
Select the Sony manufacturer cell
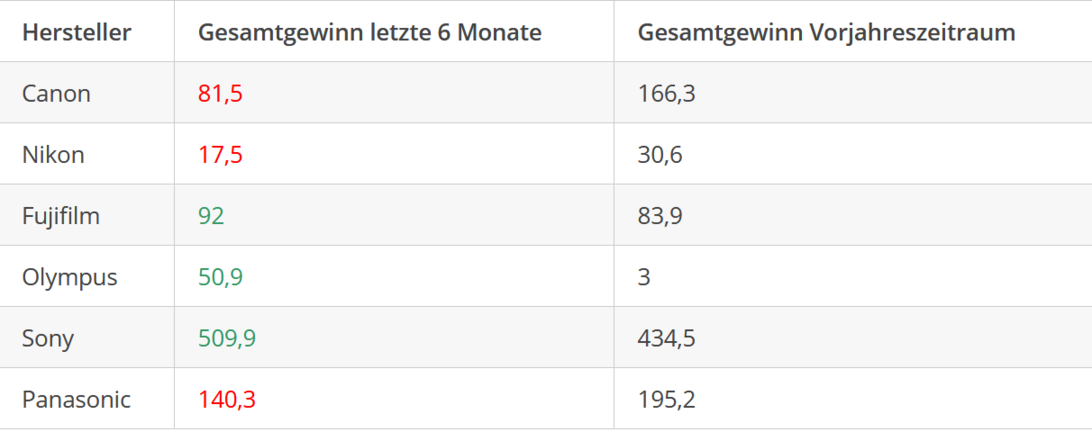click(48, 338)
